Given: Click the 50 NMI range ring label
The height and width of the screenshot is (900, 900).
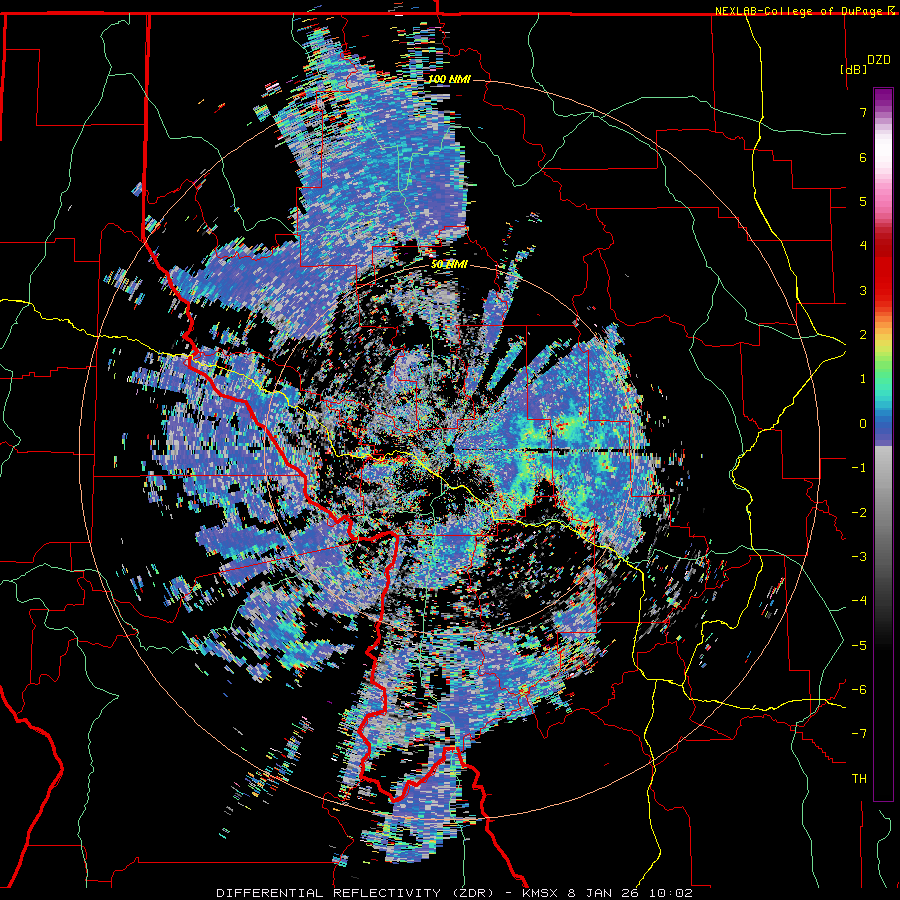Looking at the screenshot, I should pos(449,265).
